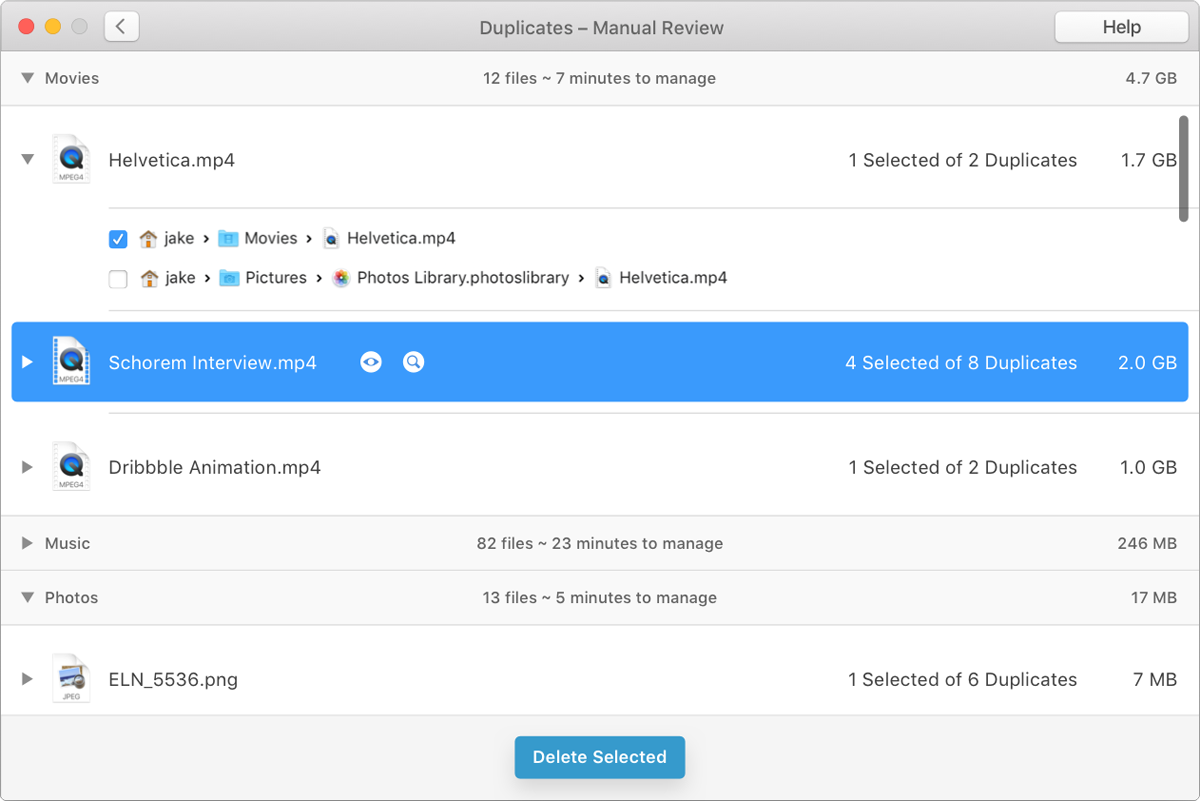Click Delete Selected button

[599, 757]
